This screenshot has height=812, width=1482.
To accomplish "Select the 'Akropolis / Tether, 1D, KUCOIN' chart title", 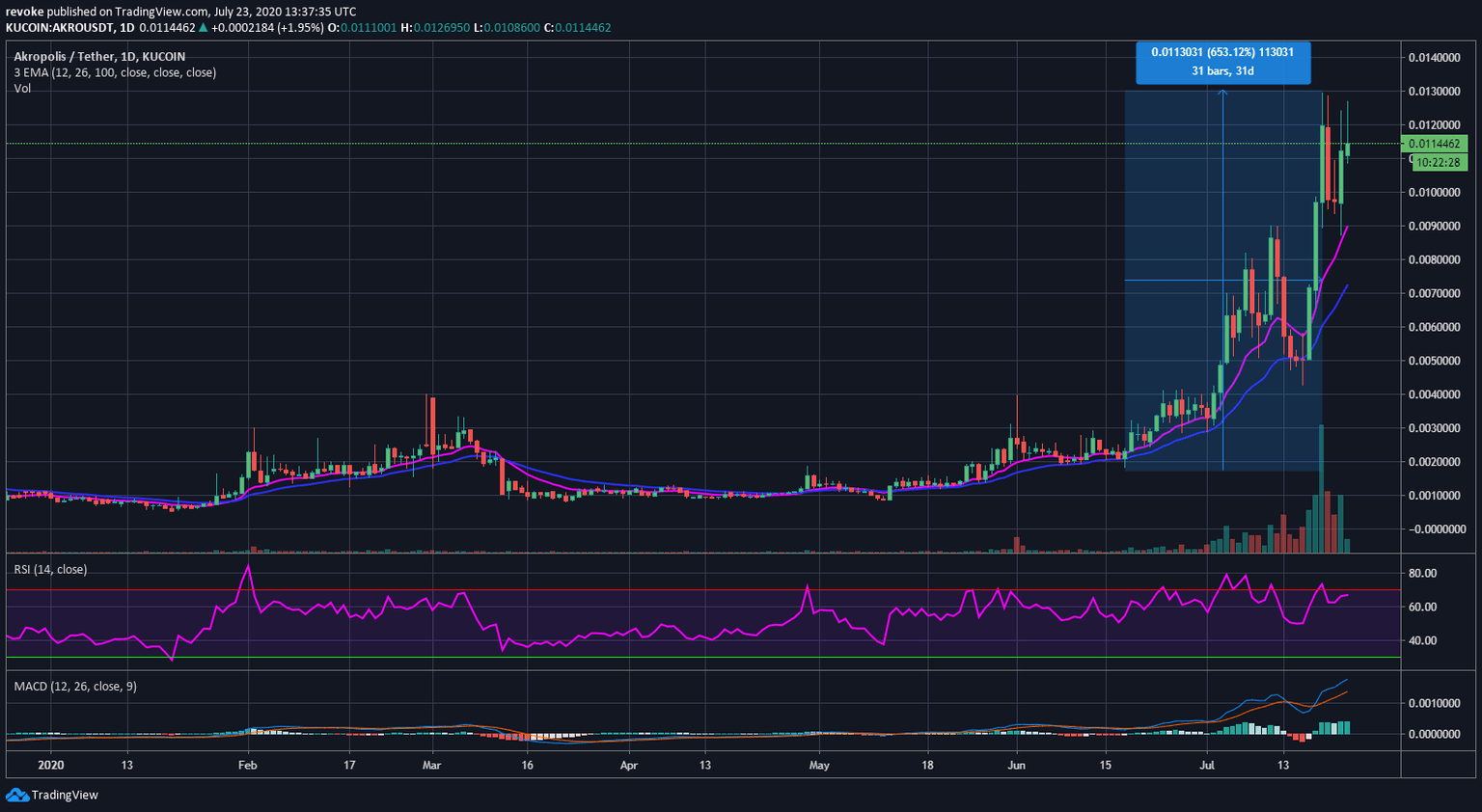I will [98, 57].
